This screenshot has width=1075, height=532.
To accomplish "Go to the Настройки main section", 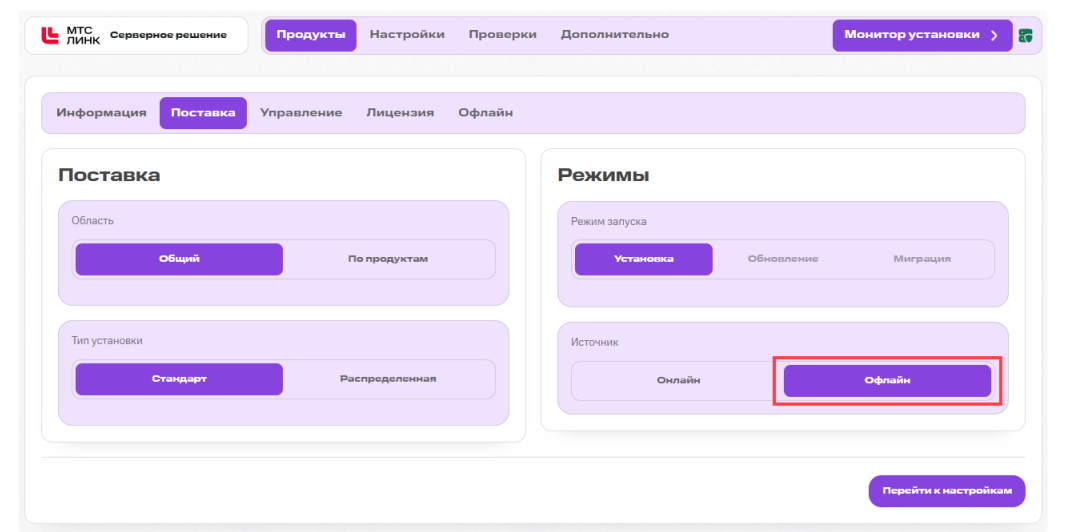I will coord(407,34).
